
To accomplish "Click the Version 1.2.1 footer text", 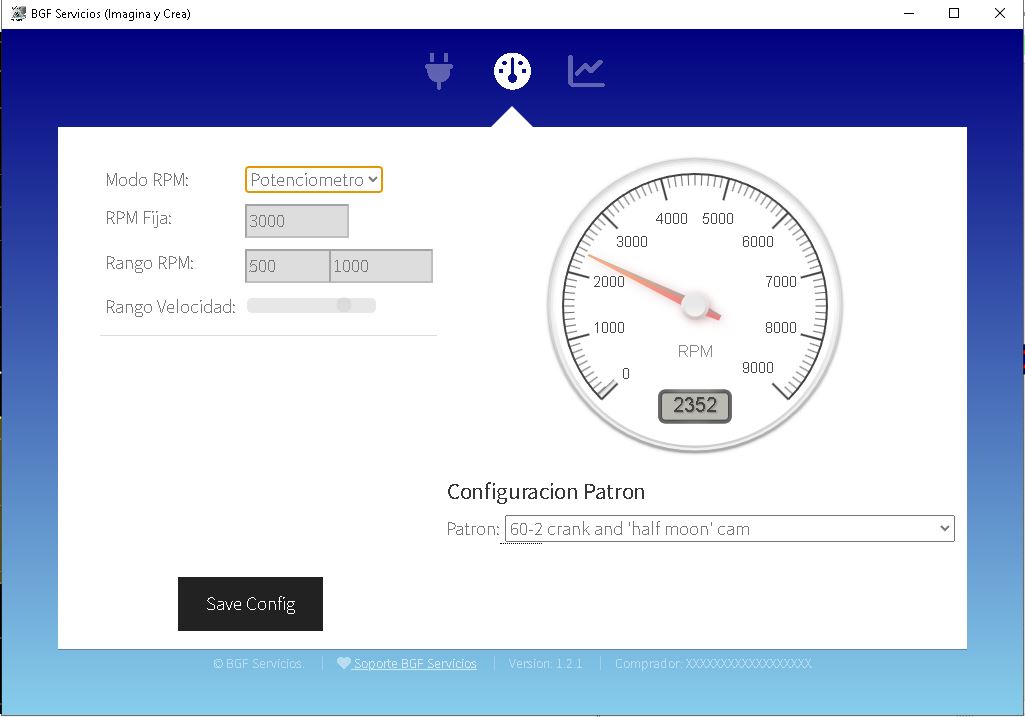I will pos(545,663).
